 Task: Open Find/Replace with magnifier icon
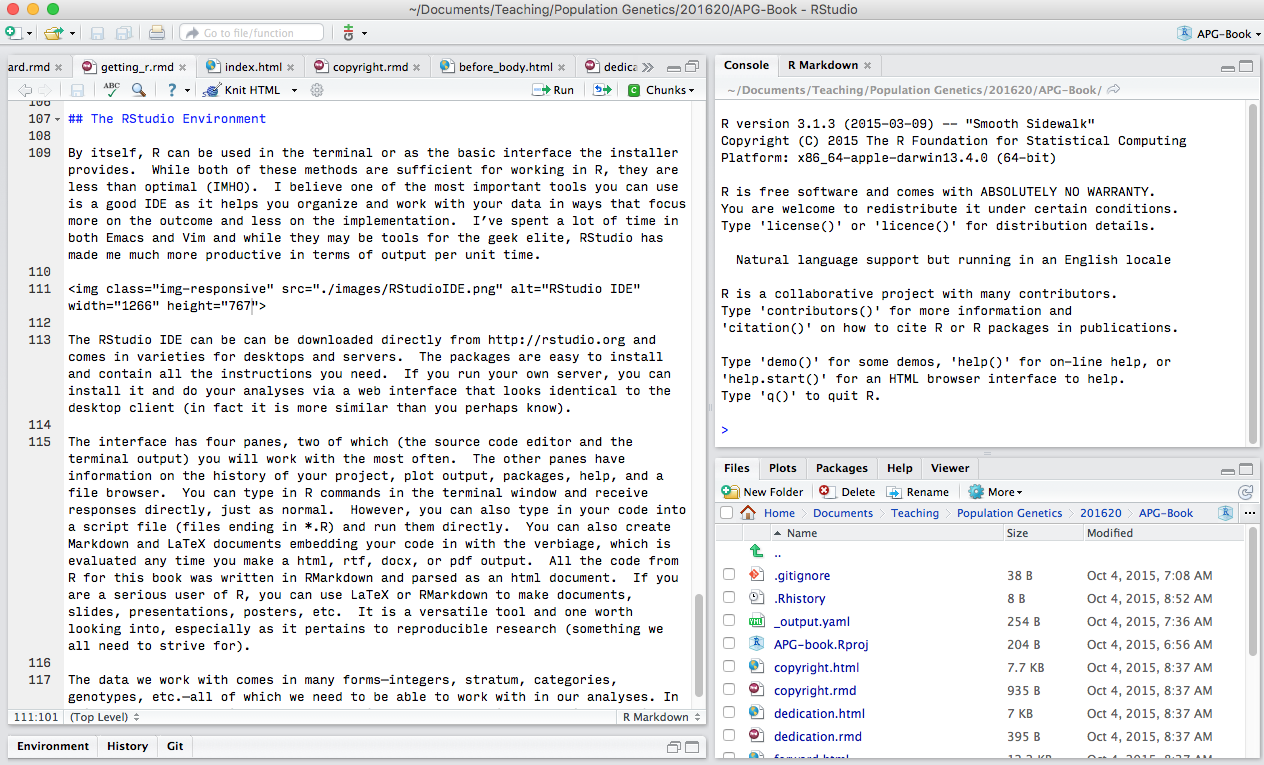[138, 90]
